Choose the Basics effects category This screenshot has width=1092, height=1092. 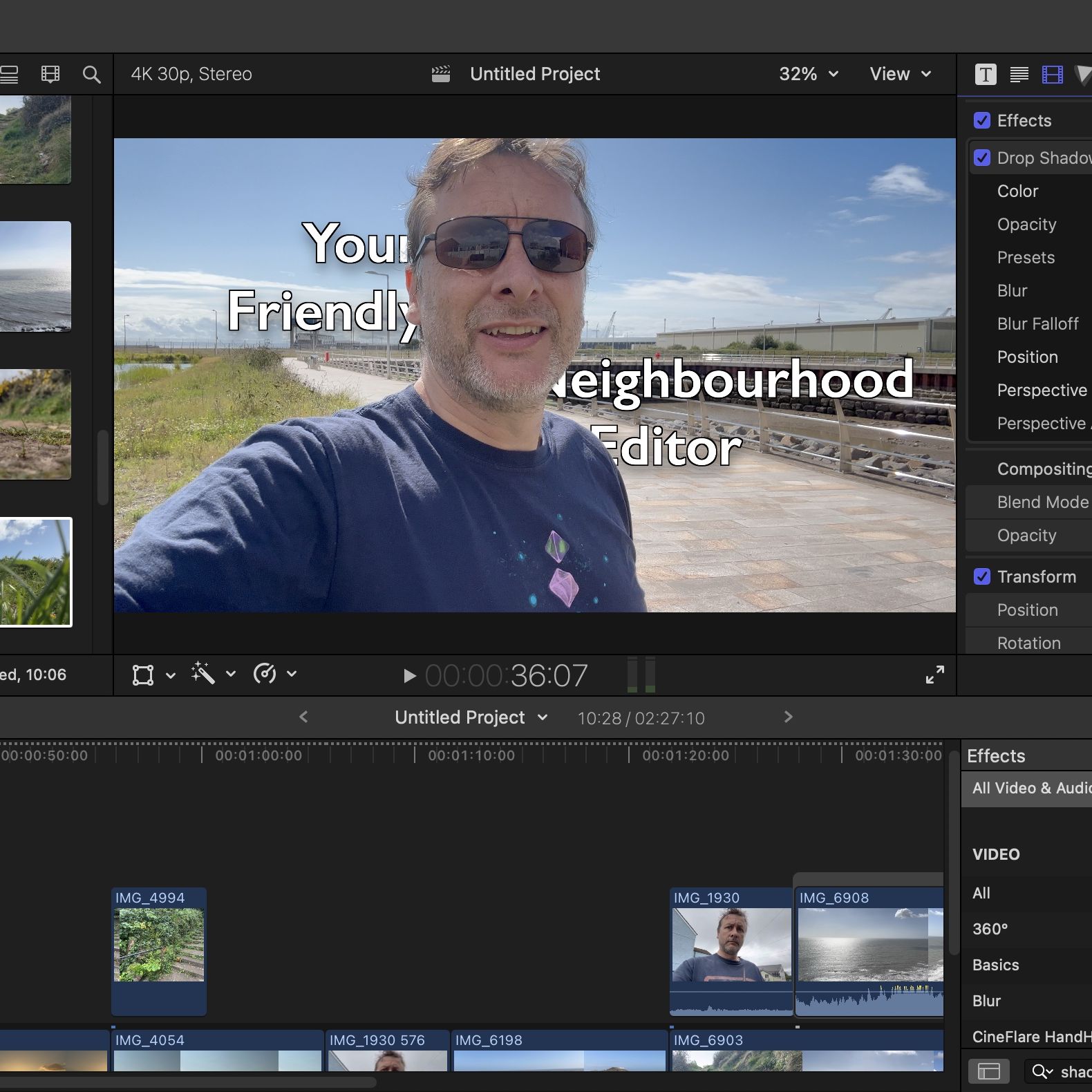995,965
